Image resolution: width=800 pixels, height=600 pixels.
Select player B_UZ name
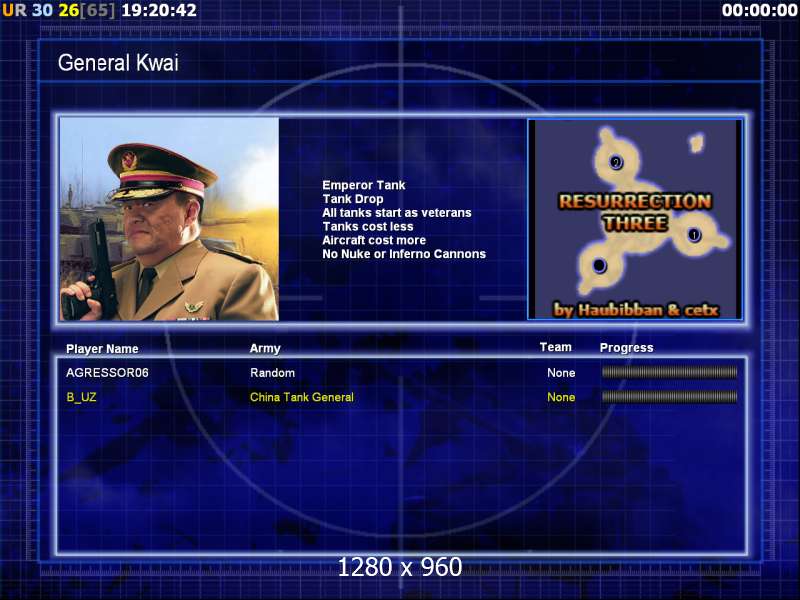pos(81,397)
